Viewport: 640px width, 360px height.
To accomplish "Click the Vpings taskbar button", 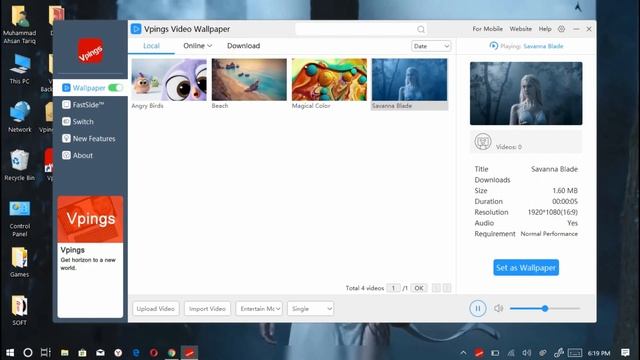I will pyautogui.click(x=189, y=353).
